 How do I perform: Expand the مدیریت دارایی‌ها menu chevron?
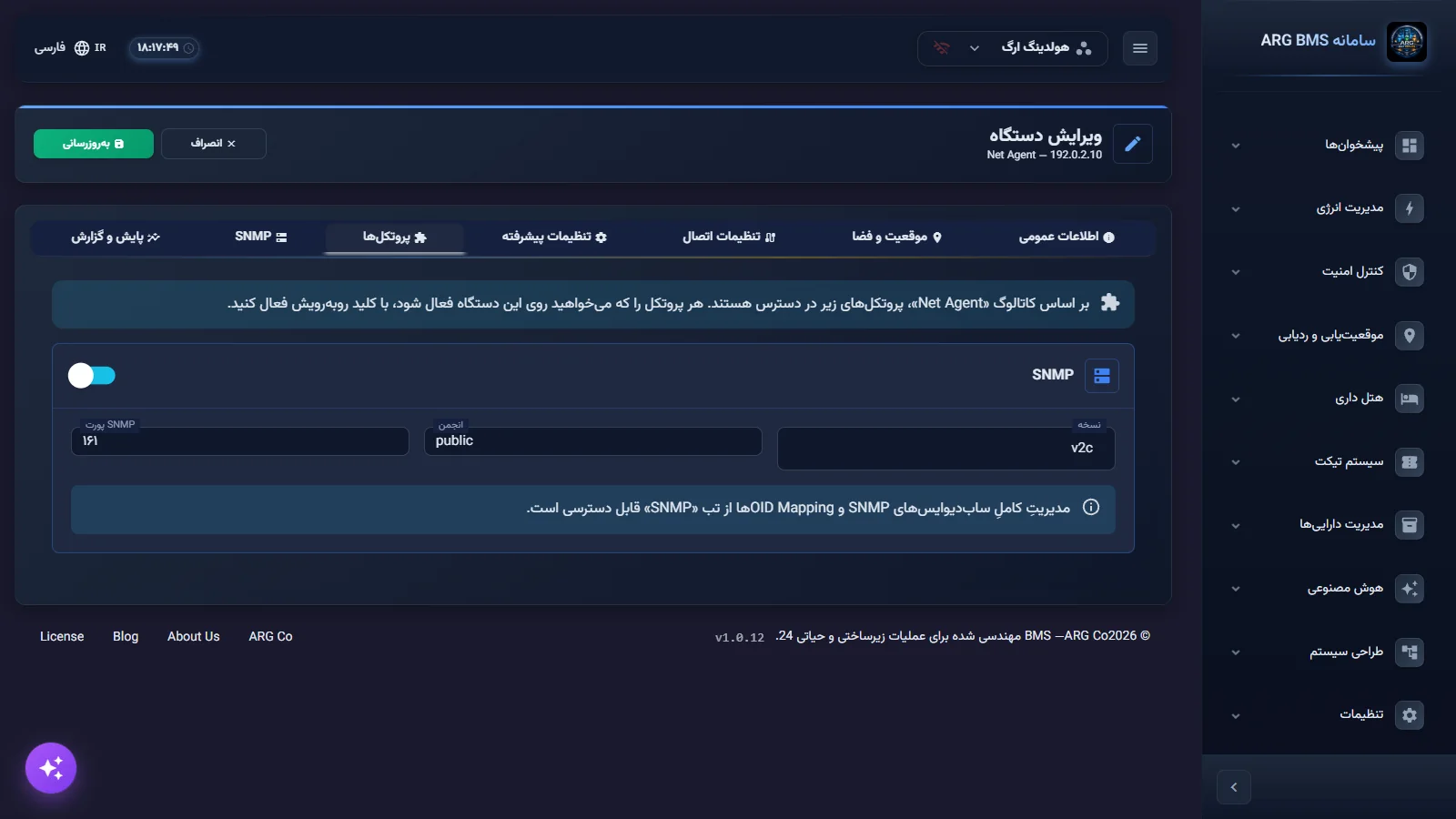point(1236,526)
